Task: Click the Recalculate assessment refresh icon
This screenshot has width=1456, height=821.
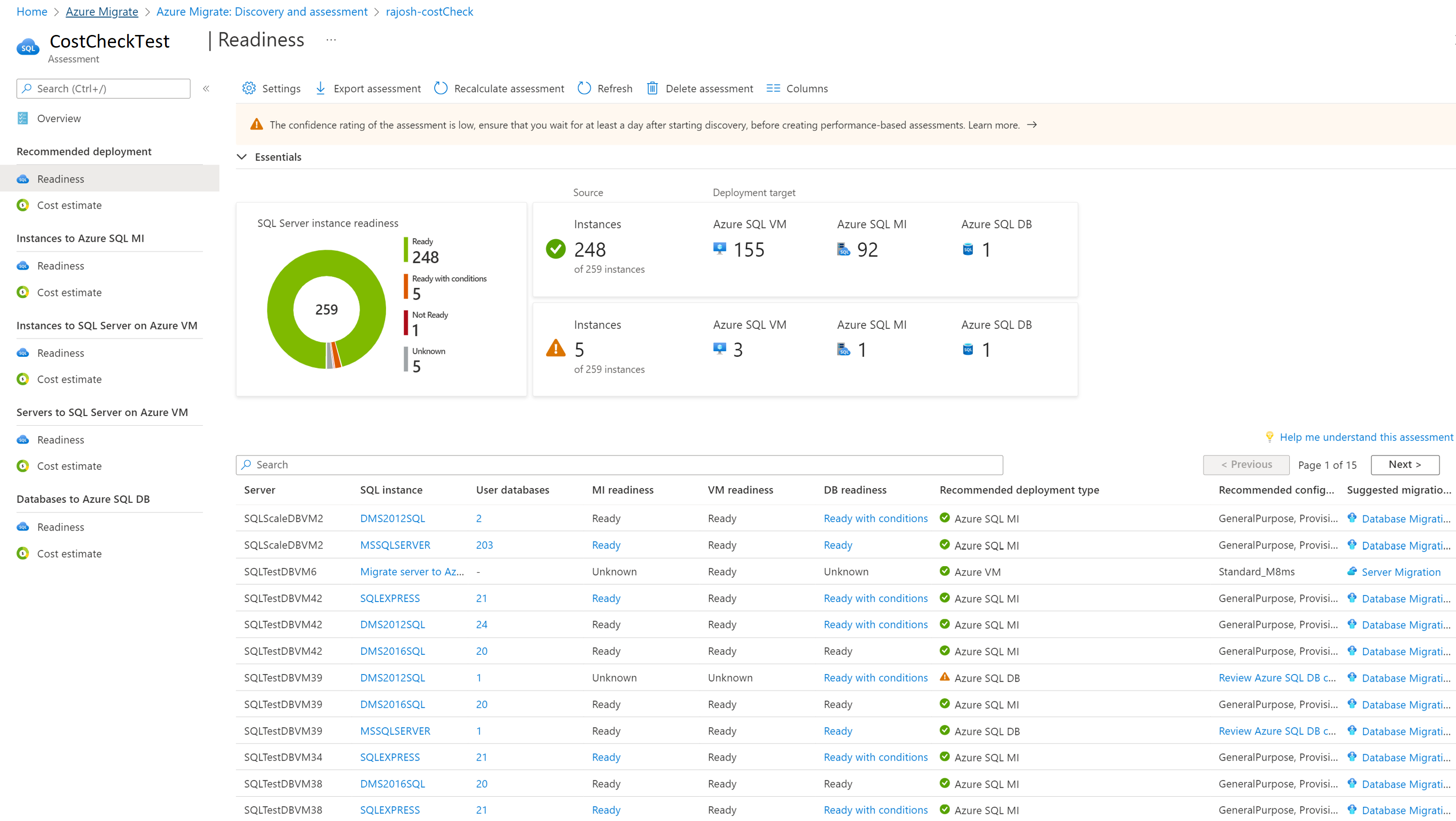Action: (440, 88)
